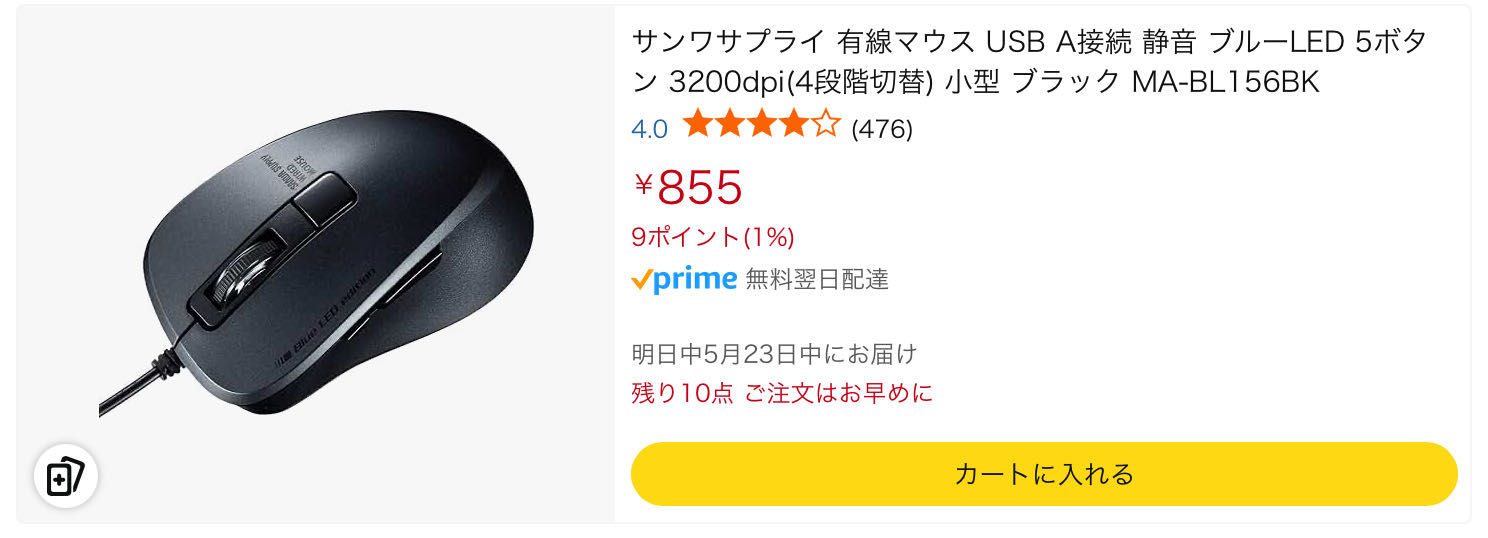Click the scroll wheel in the mouse photo
1488x538 pixels.
(x=240, y=270)
